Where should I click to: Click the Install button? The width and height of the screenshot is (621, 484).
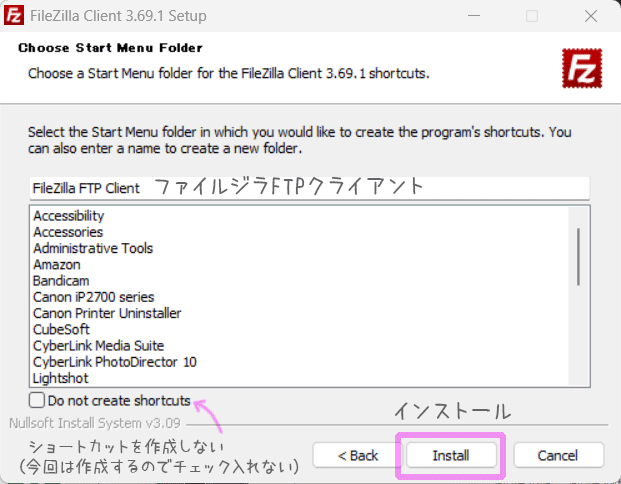click(451, 455)
